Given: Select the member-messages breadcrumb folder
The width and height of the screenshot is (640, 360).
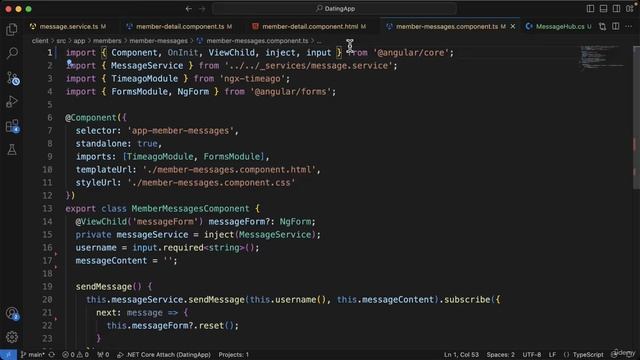Looking at the screenshot, I should 158,41.
